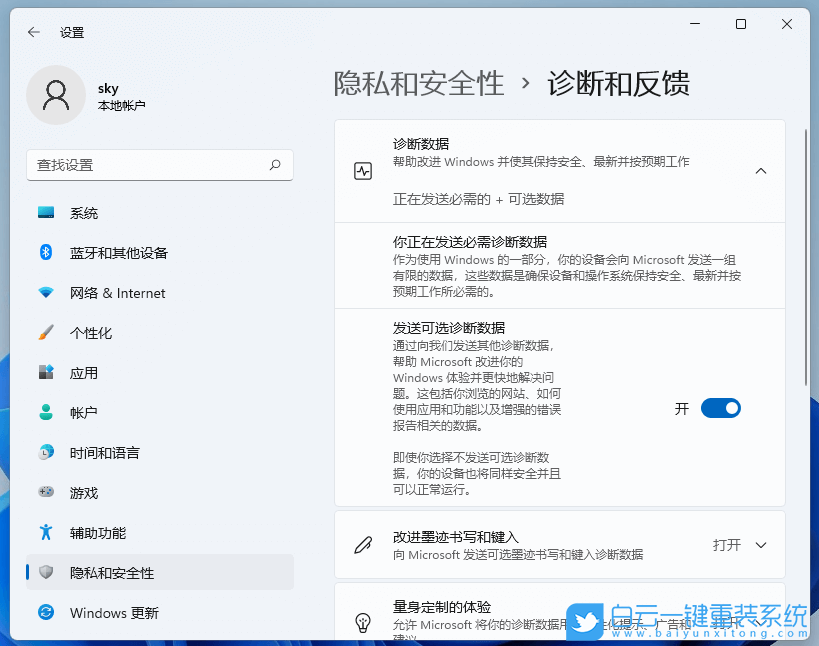Click the back arrow to return
Screen dimensions: 819x646
pyautogui.click(x=32, y=32)
